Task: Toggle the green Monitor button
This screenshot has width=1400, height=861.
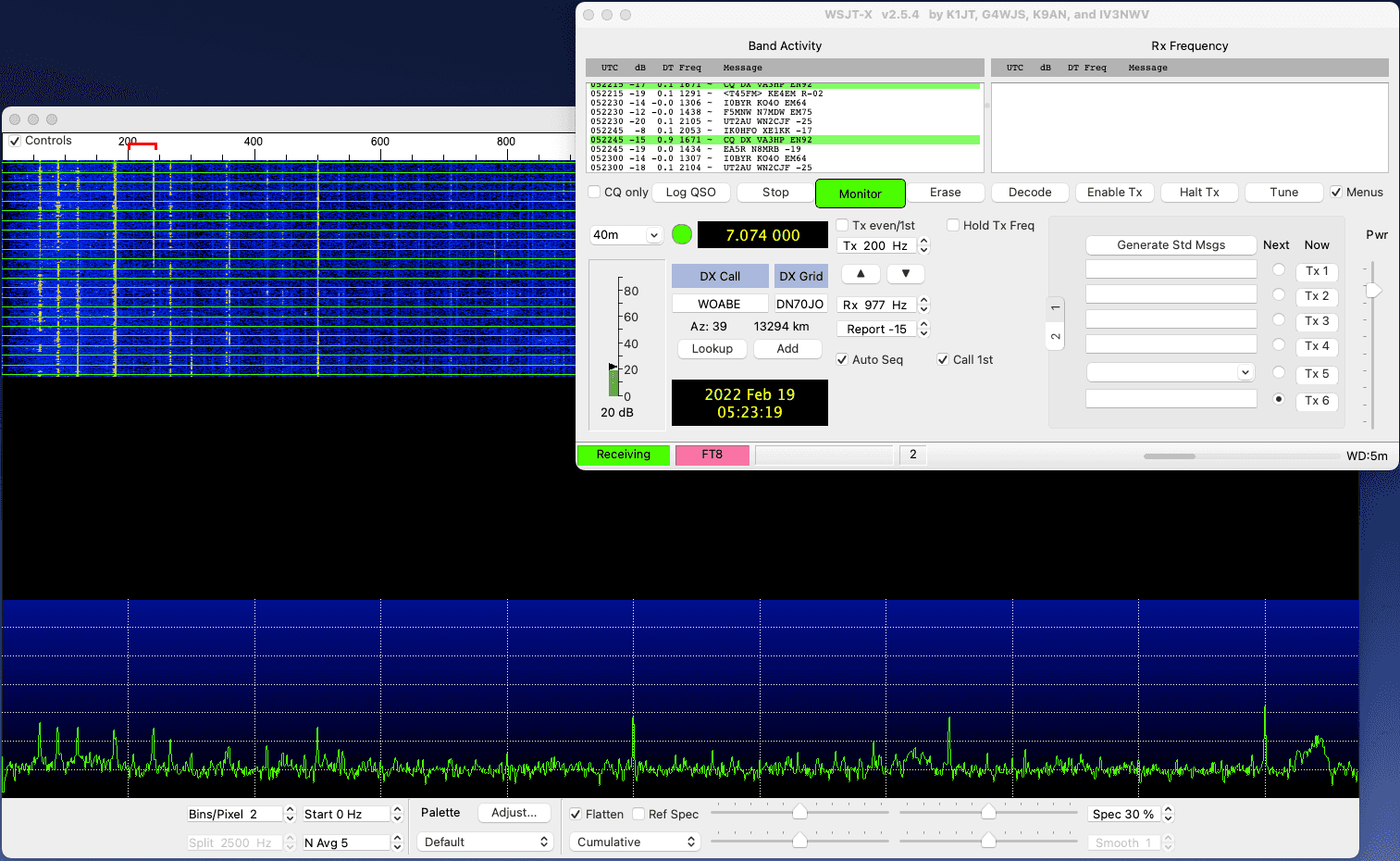Action: (861, 193)
